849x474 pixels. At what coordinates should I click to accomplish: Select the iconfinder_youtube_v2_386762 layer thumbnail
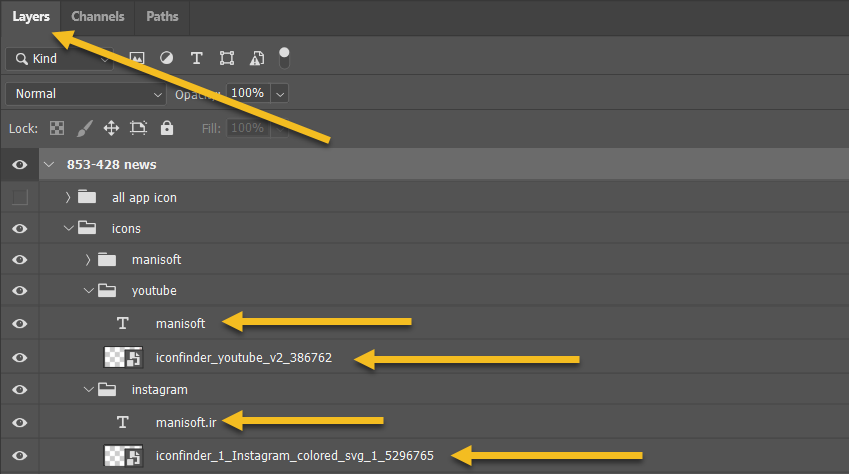(123, 358)
